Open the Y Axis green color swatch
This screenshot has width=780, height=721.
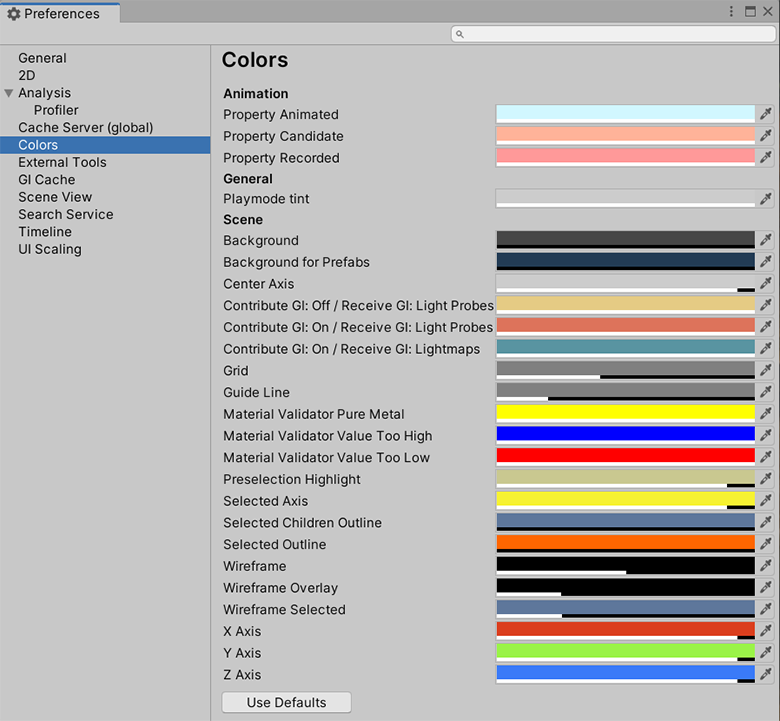625,652
